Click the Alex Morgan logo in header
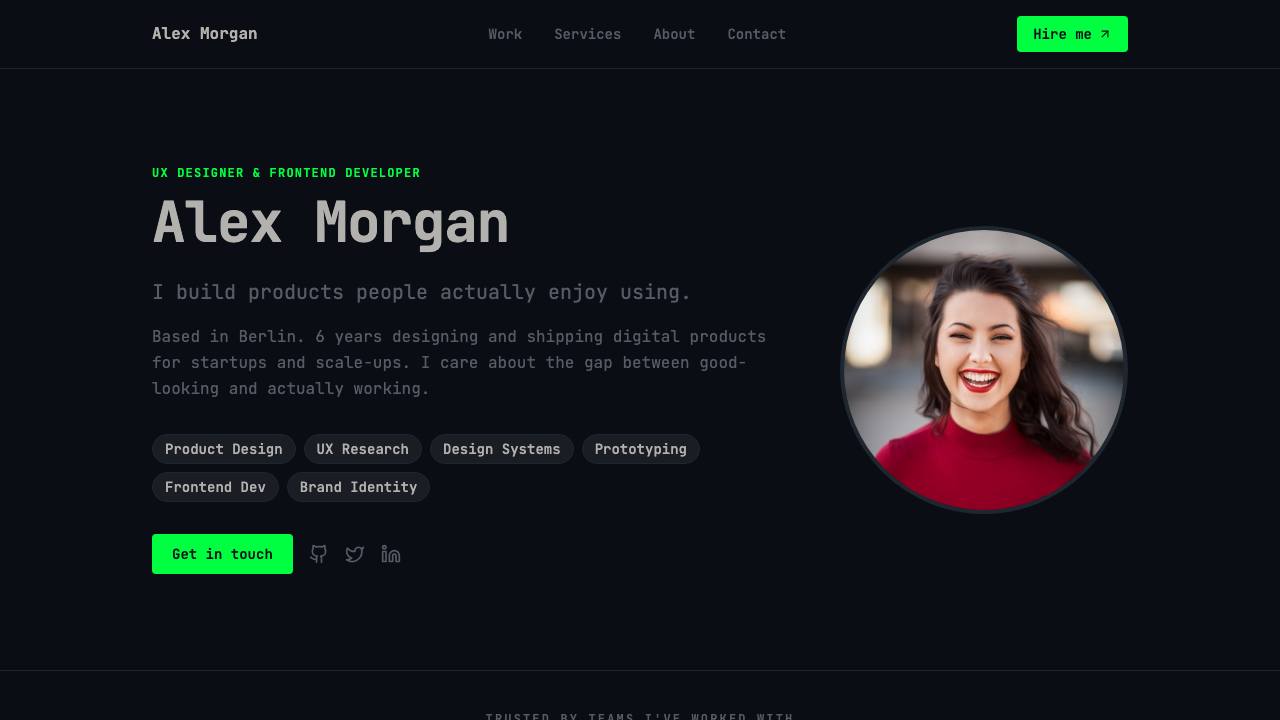 [x=205, y=34]
